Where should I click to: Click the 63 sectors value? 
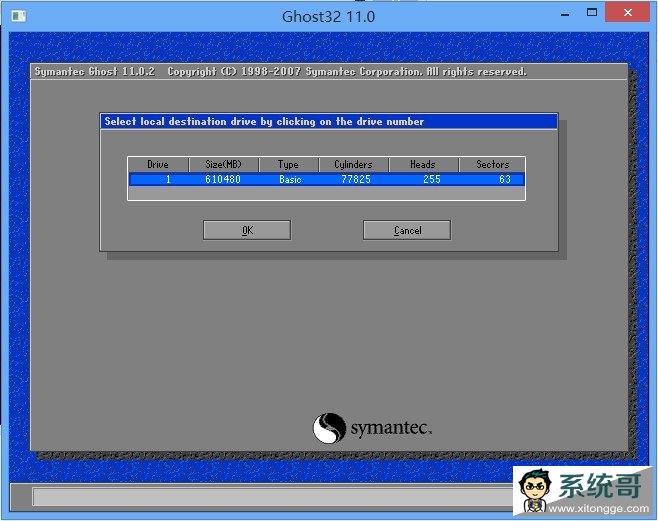tap(505, 180)
